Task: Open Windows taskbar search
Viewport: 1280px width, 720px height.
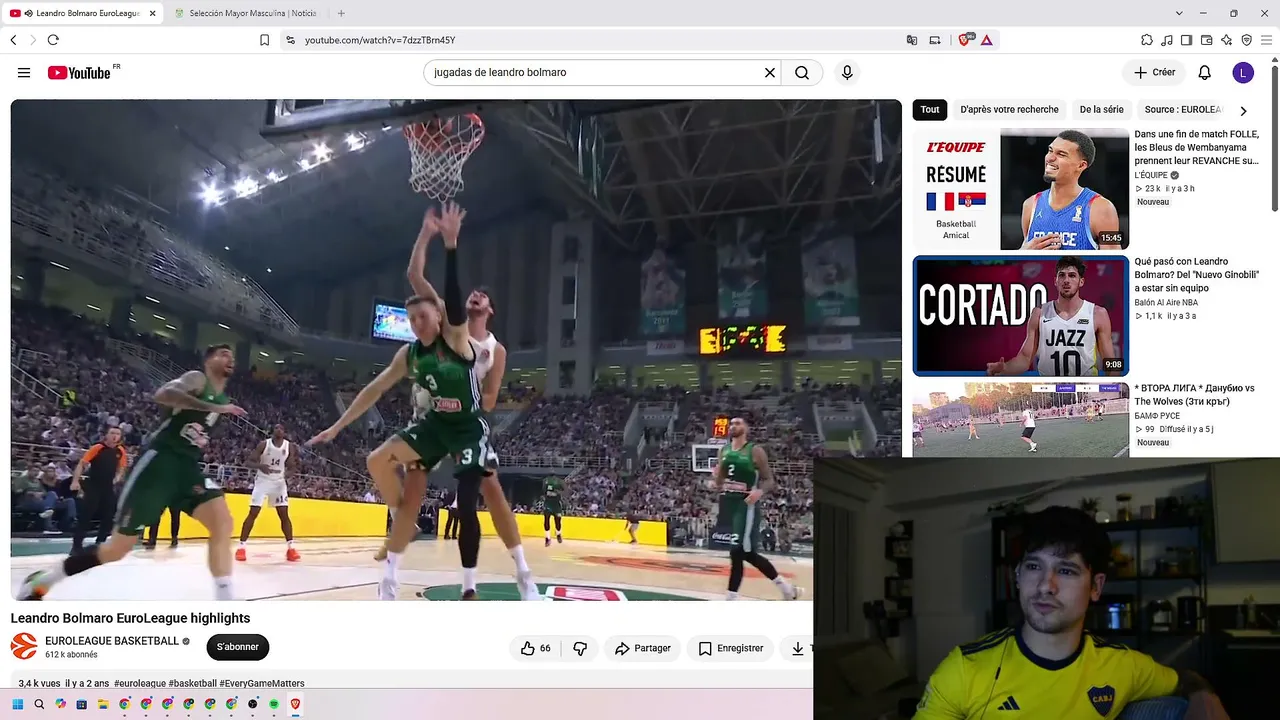Action: (x=39, y=704)
